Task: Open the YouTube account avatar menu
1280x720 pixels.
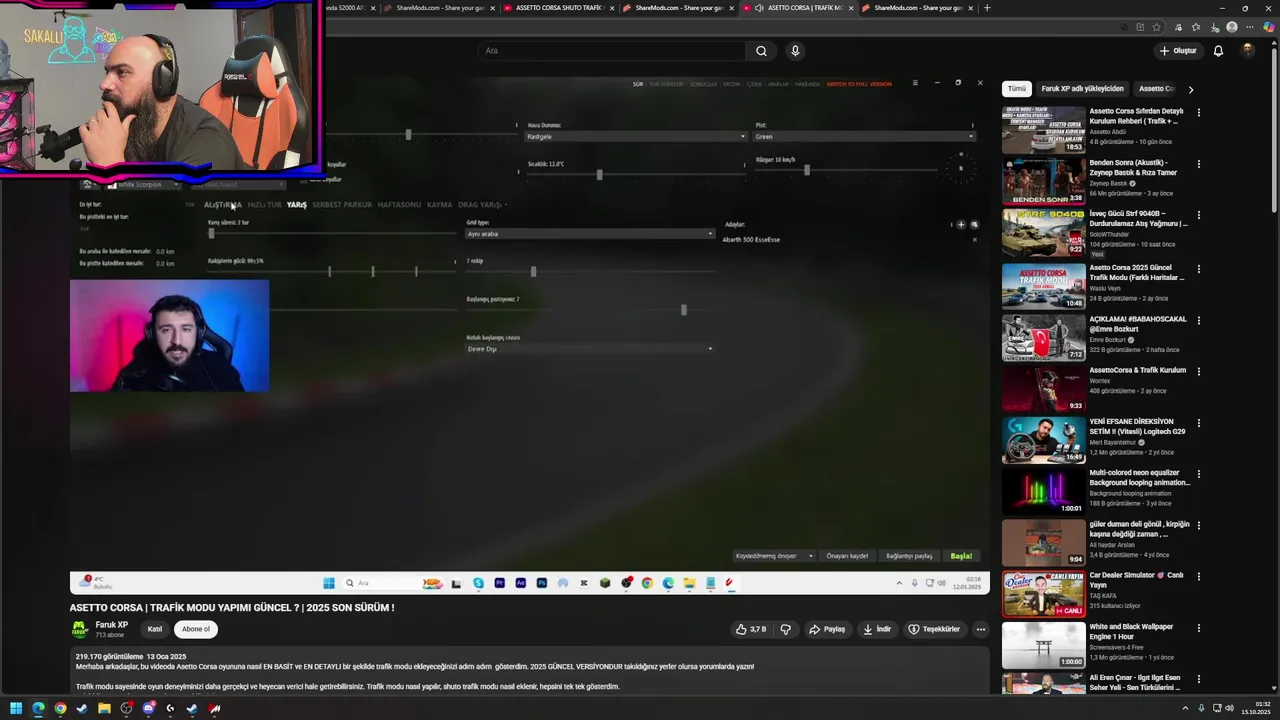Action: click(x=1248, y=51)
